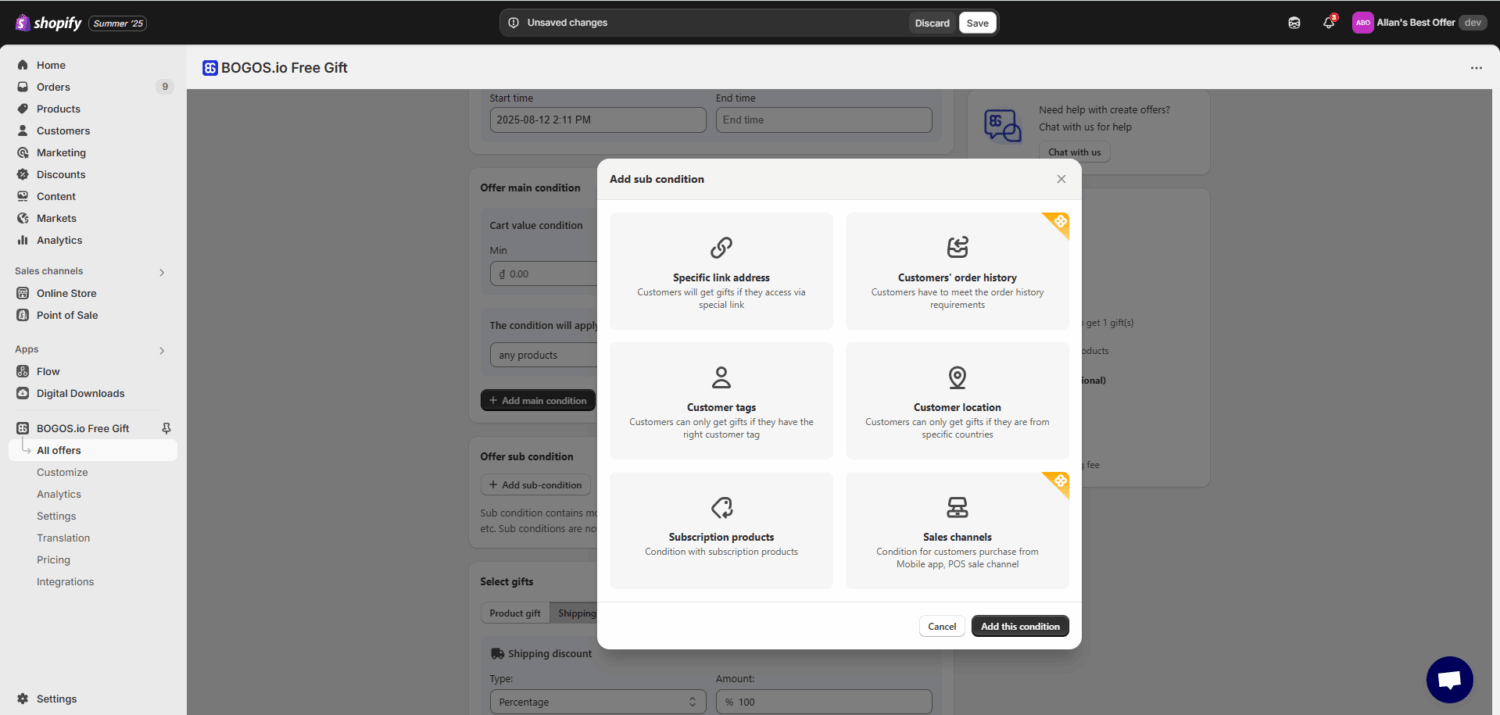Select the Specific link address condition

[721, 271]
